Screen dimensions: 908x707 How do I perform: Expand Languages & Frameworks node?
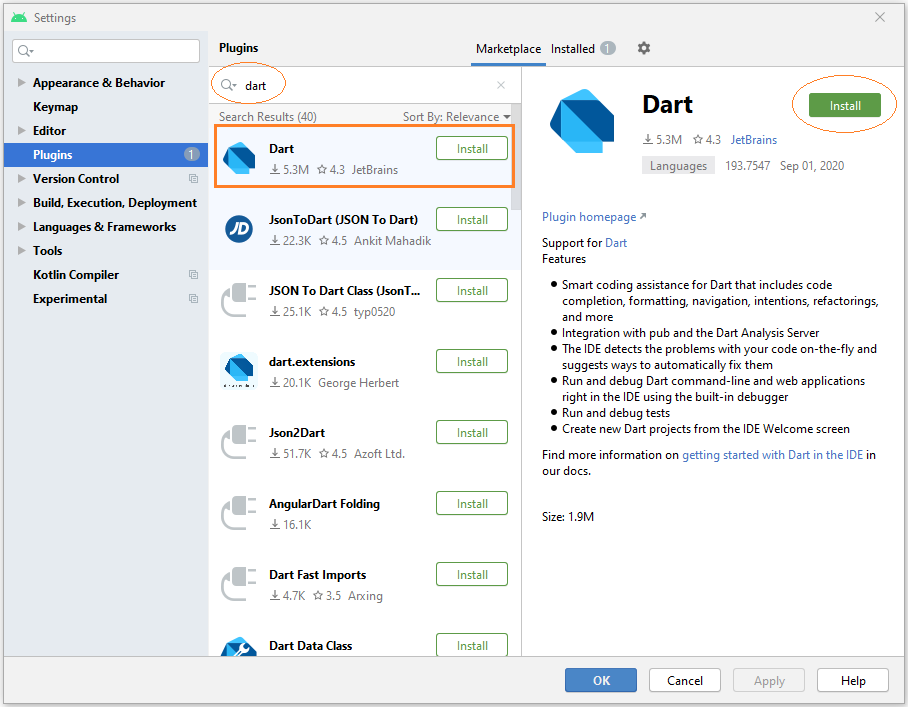(21, 226)
